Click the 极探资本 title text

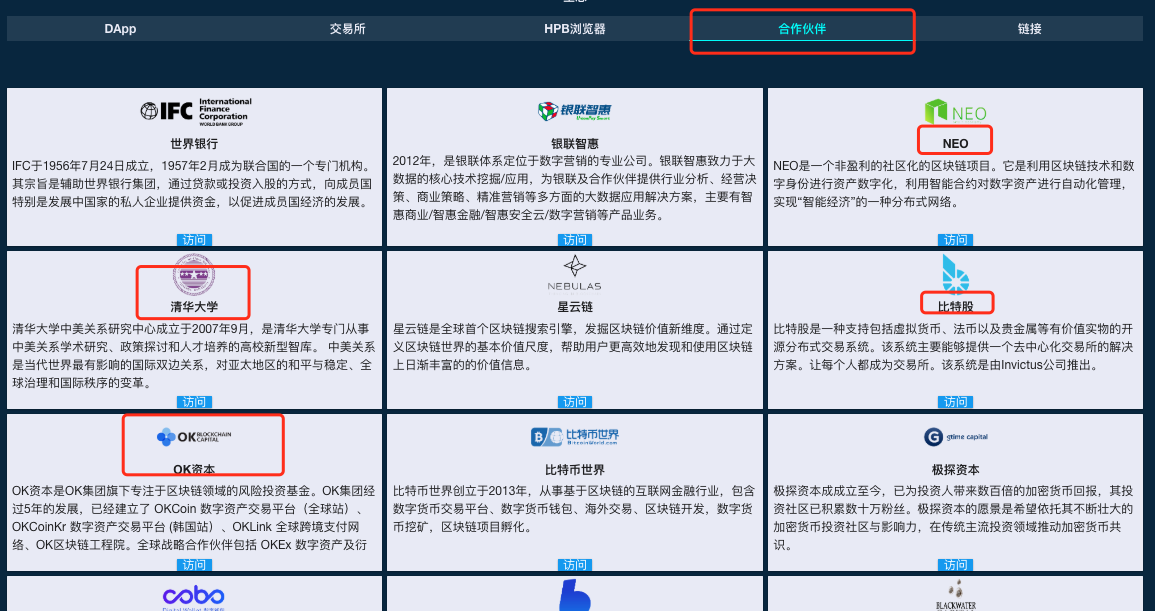point(955,469)
